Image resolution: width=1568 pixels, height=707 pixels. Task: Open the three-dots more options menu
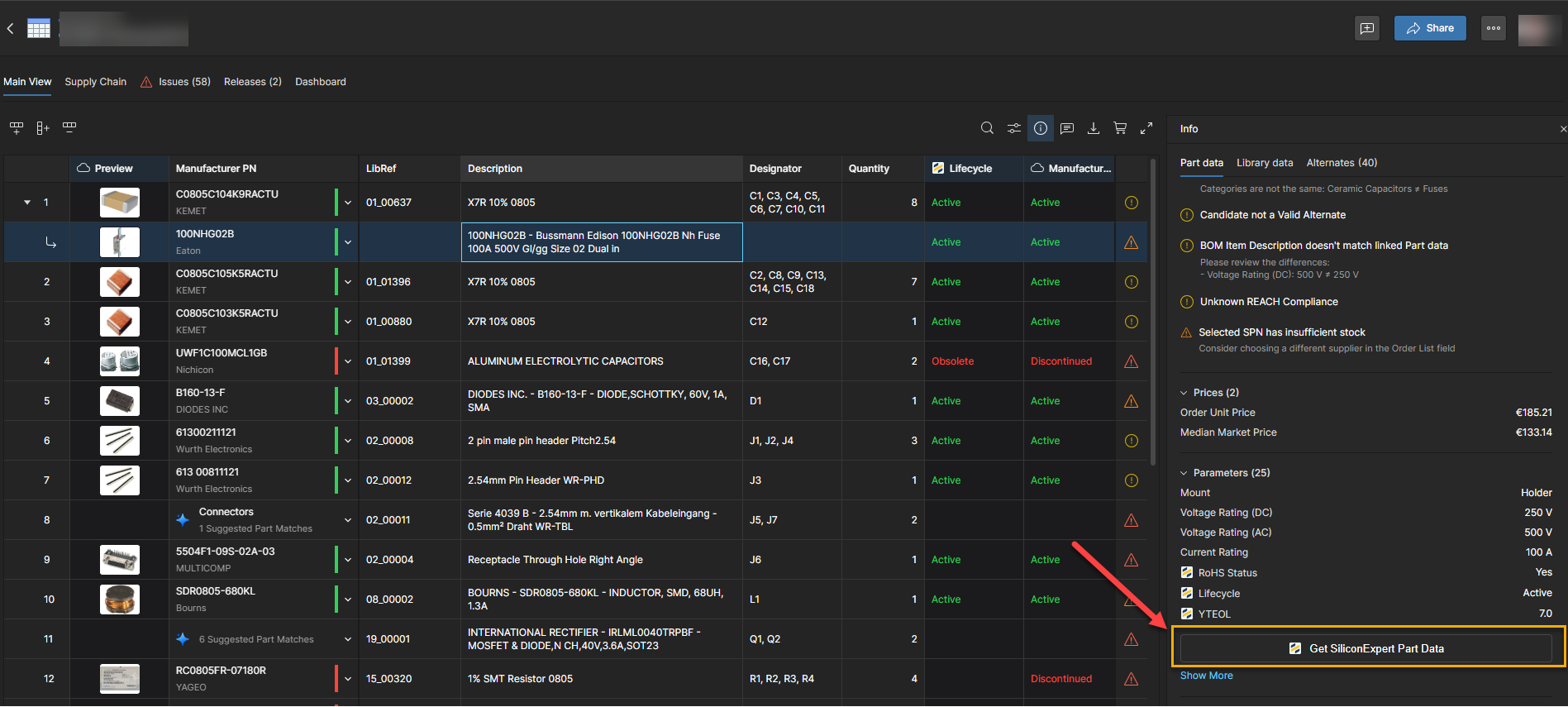1494,28
